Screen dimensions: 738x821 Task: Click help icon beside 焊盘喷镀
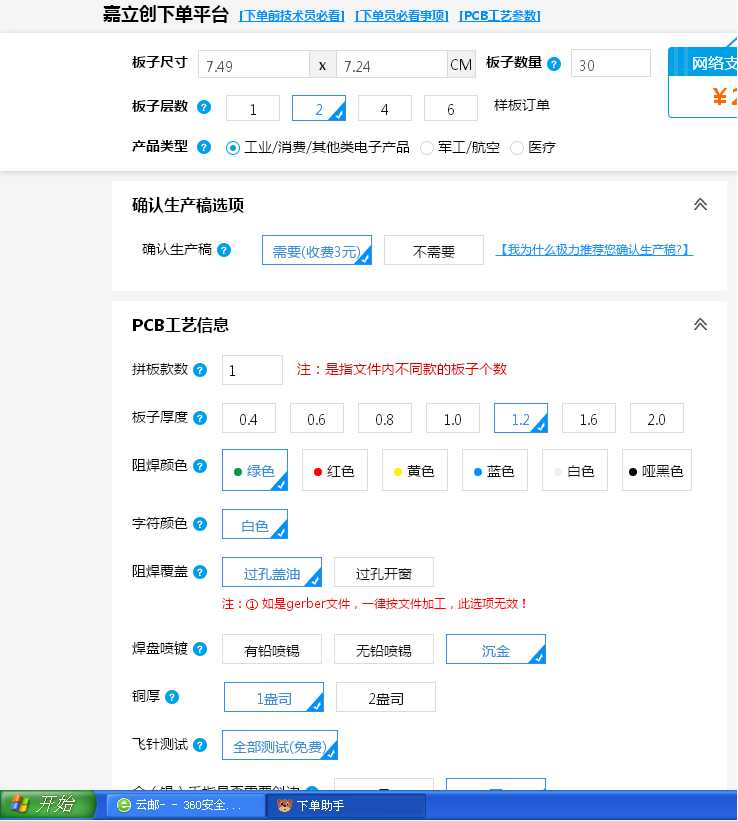tap(200, 649)
